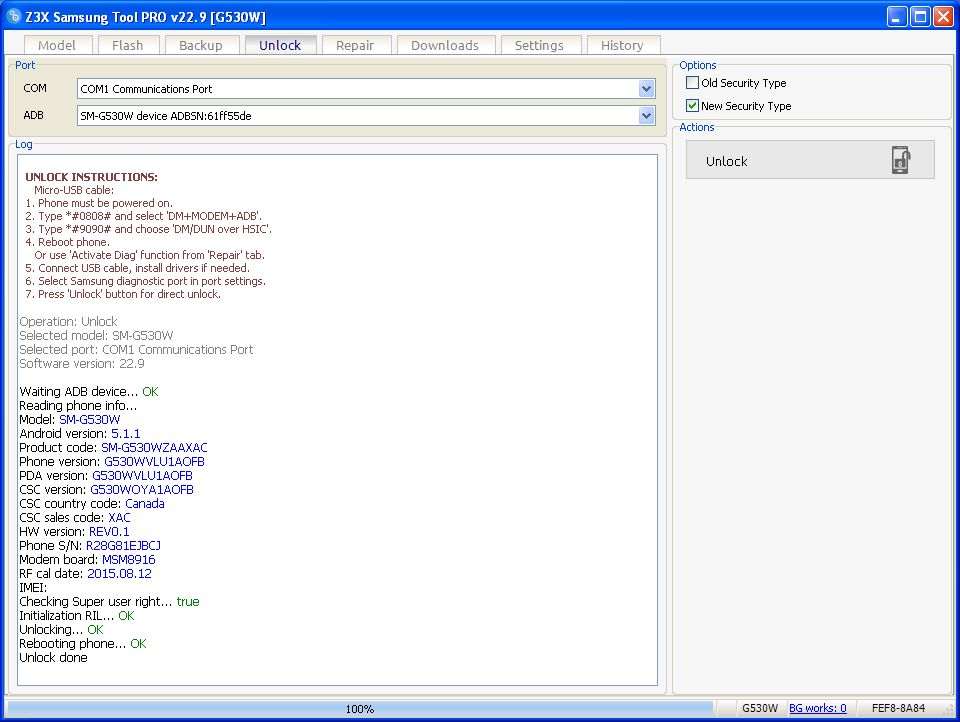
Task: Click the phone unlock icon in Actions
Action: point(900,160)
